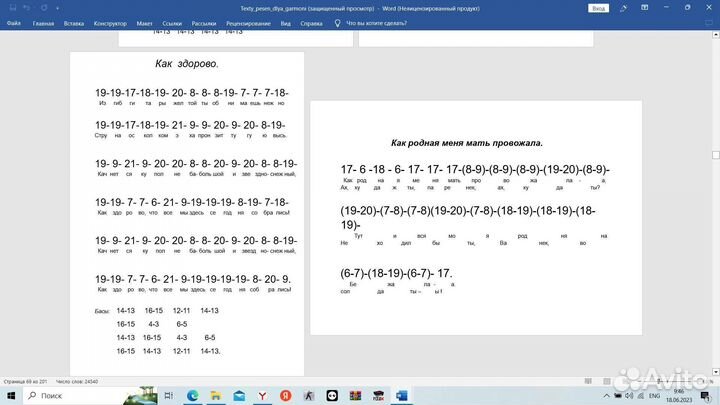Click the Windows Start button
The height and width of the screenshot is (405, 720).
click(10, 396)
